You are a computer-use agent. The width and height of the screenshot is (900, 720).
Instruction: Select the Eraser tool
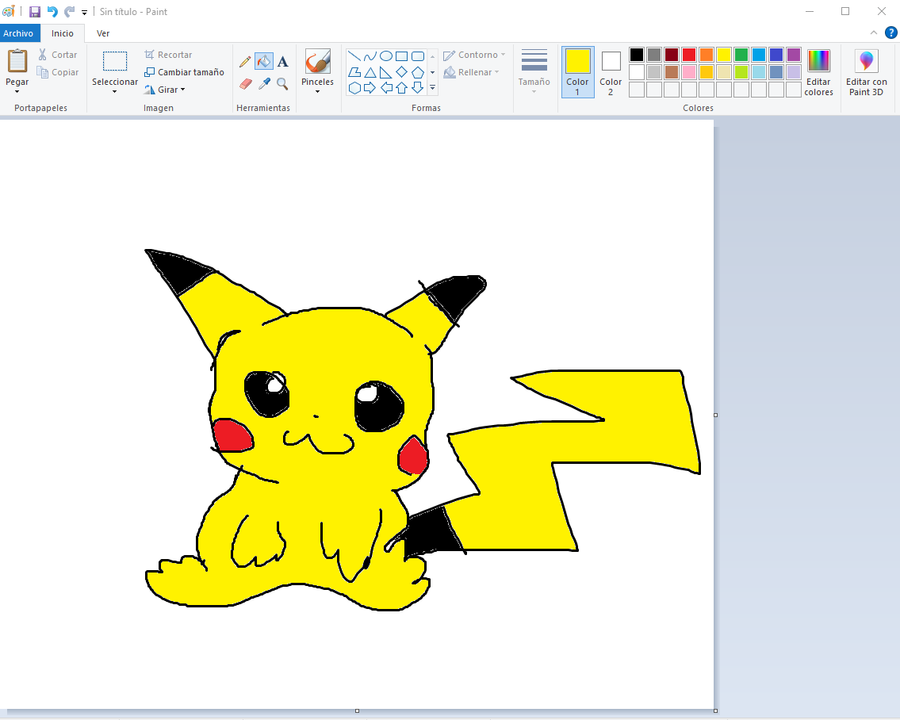click(x=245, y=84)
